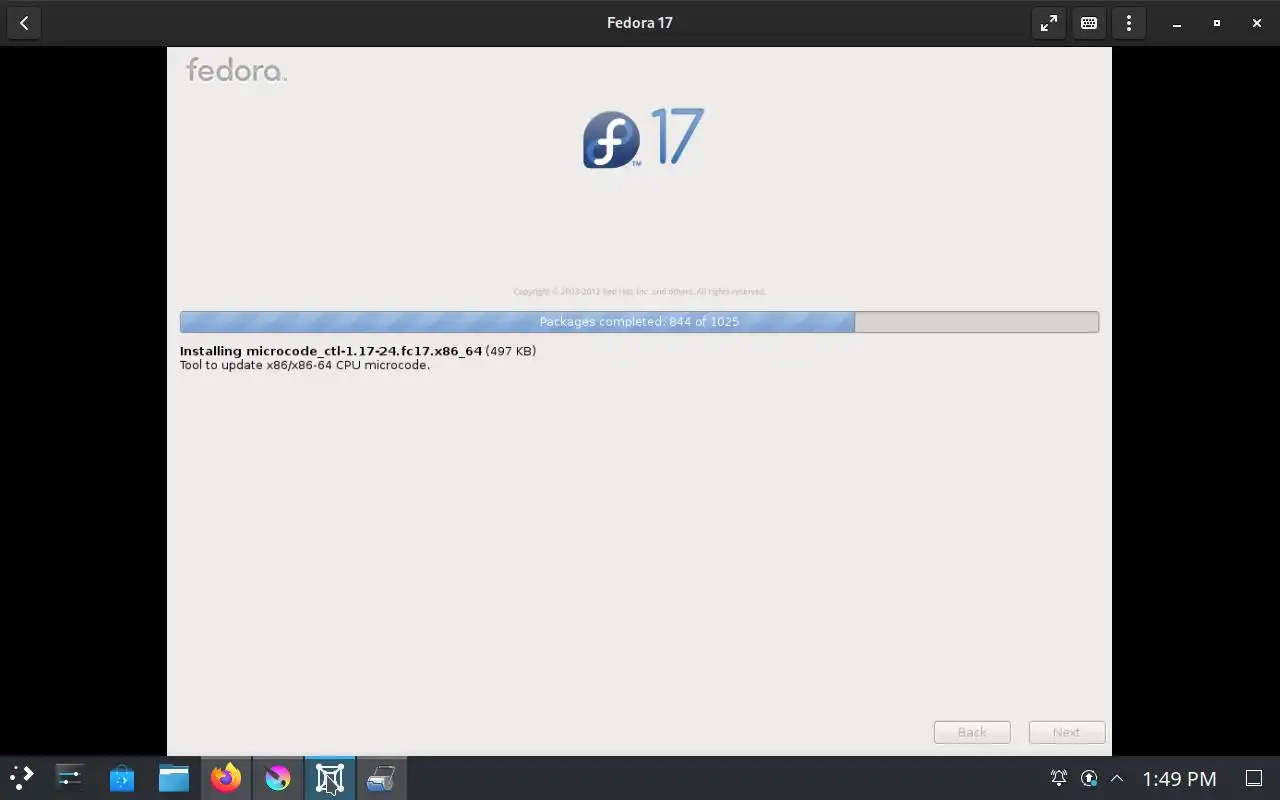
Task: Click the grayed-out Next button in the installer
Action: 1067,732
